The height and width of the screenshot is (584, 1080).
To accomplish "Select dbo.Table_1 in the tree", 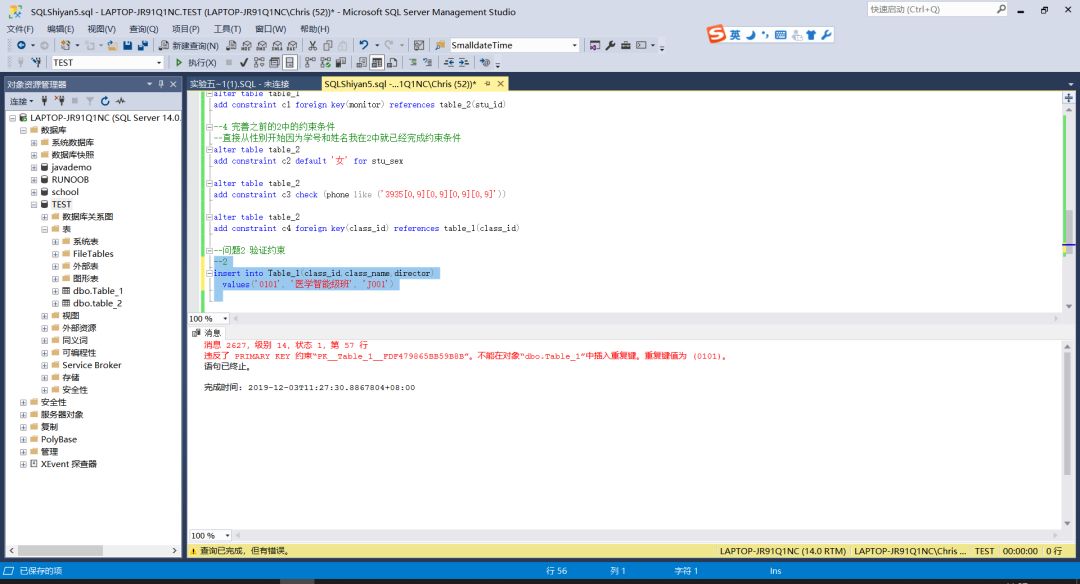I will 97,291.
